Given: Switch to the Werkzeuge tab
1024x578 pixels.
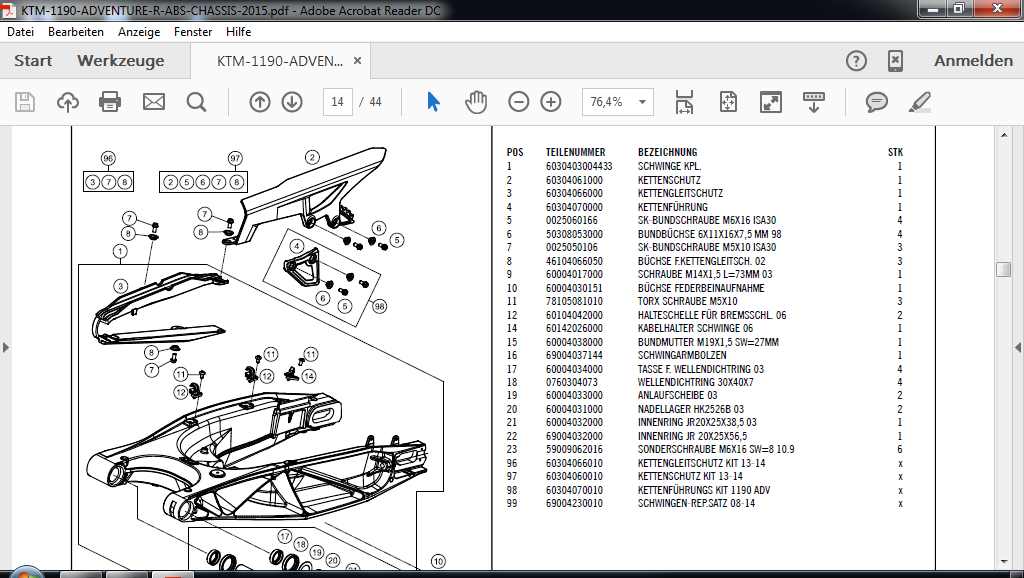Looking at the screenshot, I should click(x=120, y=61).
